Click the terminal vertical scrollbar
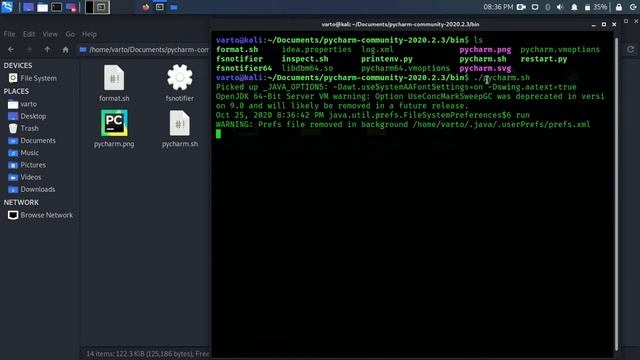Viewport: 640px width, 360px height. click(x=616, y=194)
